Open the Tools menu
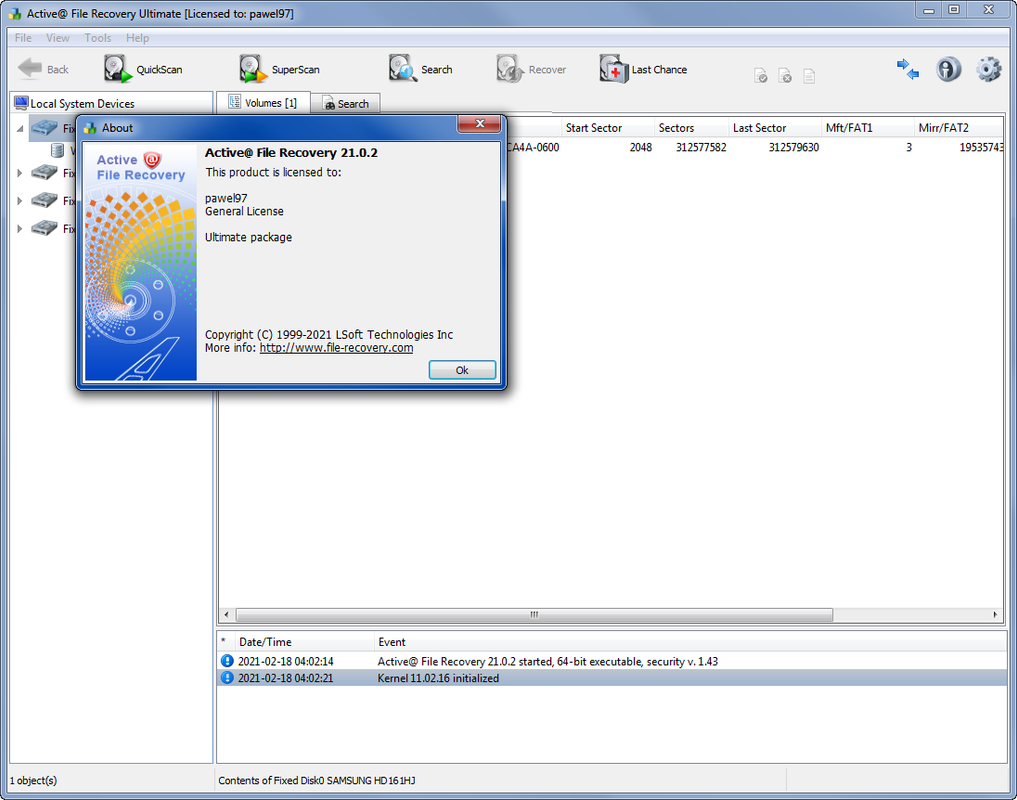Viewport: 1017px width, 800px height. click(98, 38)
